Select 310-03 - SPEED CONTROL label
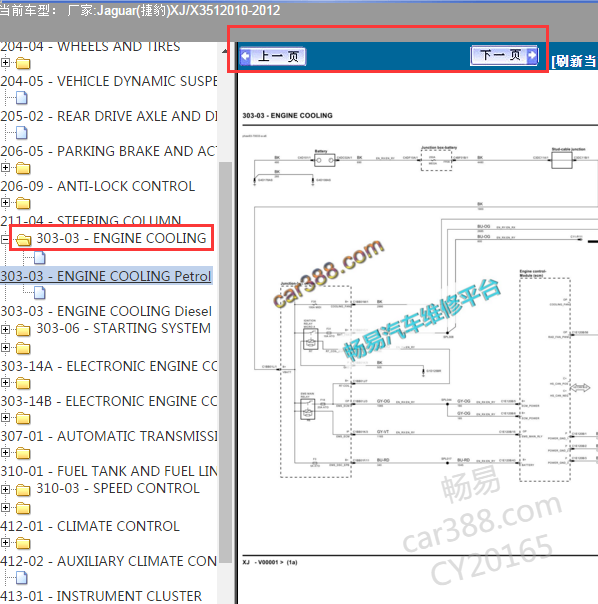This screenshot has width=598, height=604. point(118,488)
